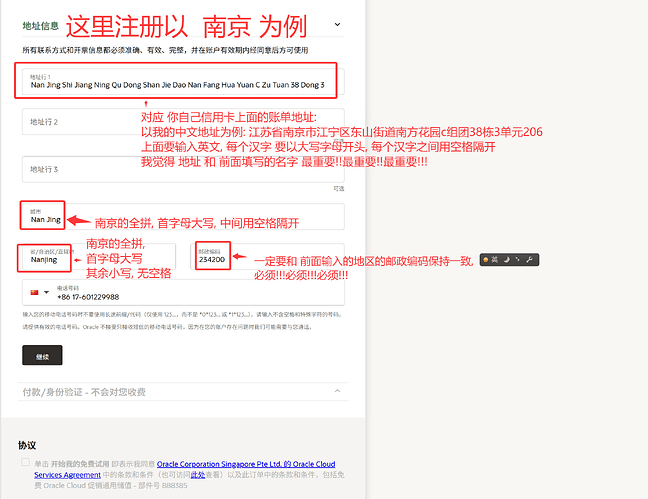Viewport: 648px width, 499px height.
Task: Open IME settings via wrench icon
Action: [x=529, y=260]
